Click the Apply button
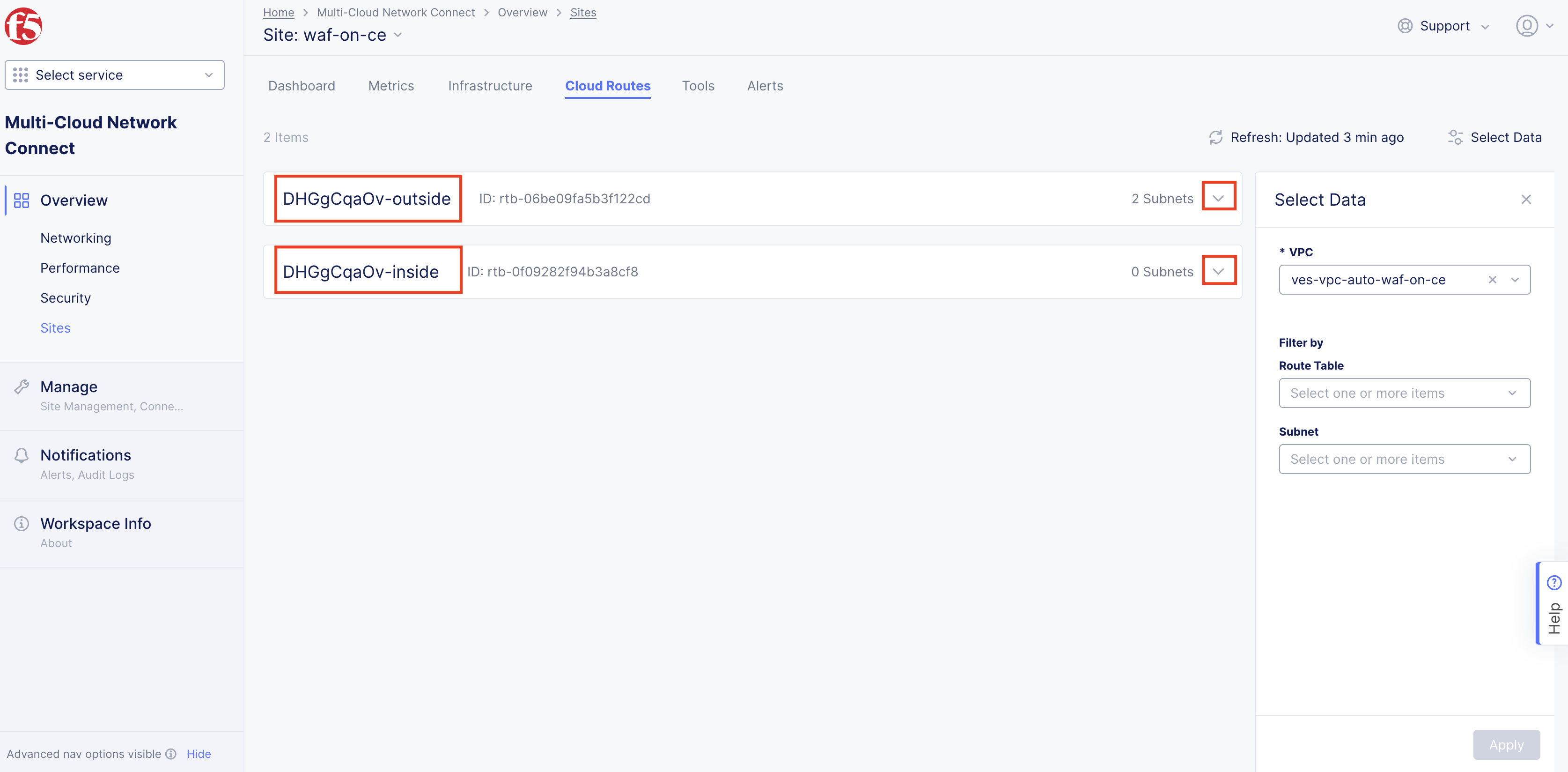Viewport: 1568px width, 772px height. click(1506, 745)
